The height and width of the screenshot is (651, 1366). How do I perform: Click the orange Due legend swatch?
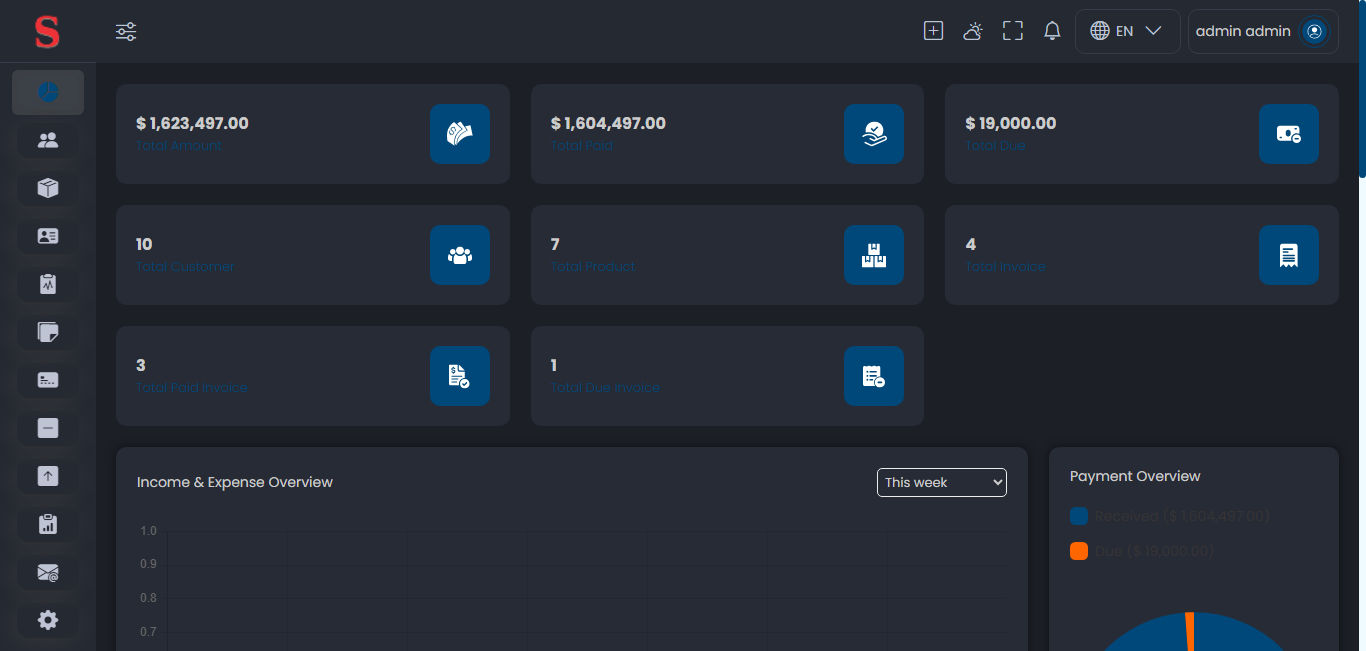pyautogui.click(x=1078, y=551)
